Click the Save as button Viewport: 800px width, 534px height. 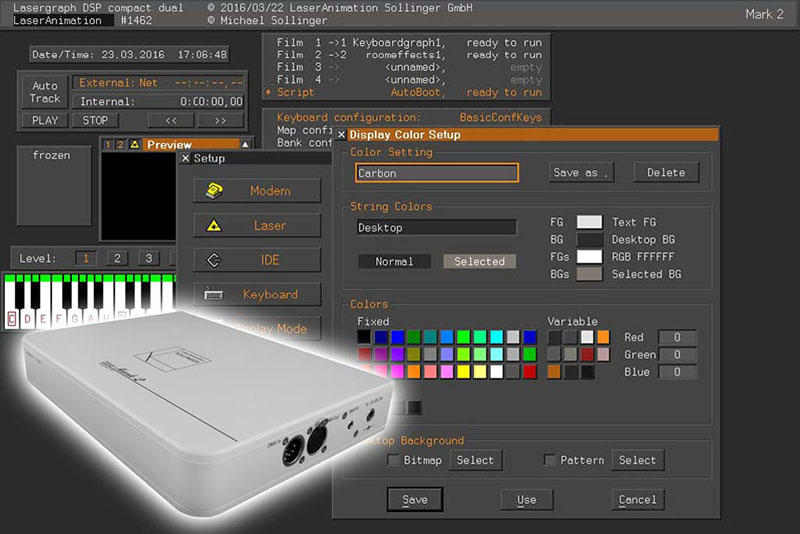click(x=580, y=172)
